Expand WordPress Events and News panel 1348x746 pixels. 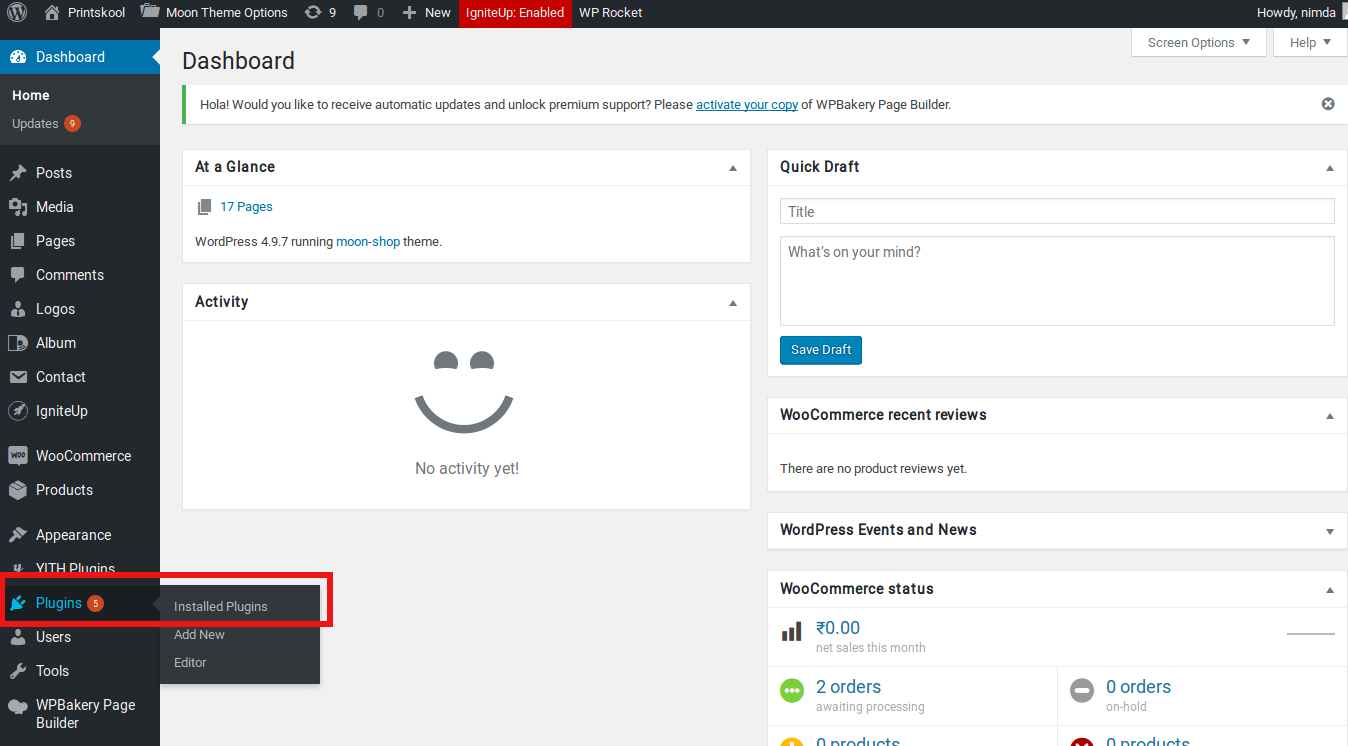(x=1330, y=531)
